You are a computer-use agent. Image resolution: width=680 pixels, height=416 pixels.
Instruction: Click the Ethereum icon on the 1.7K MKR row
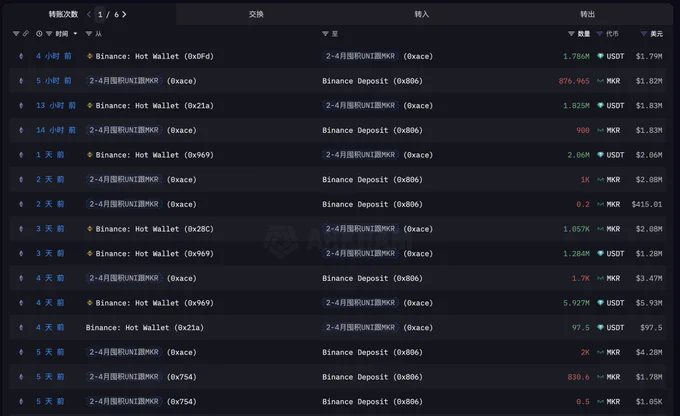pyautogui.click(x=21, y=278)
